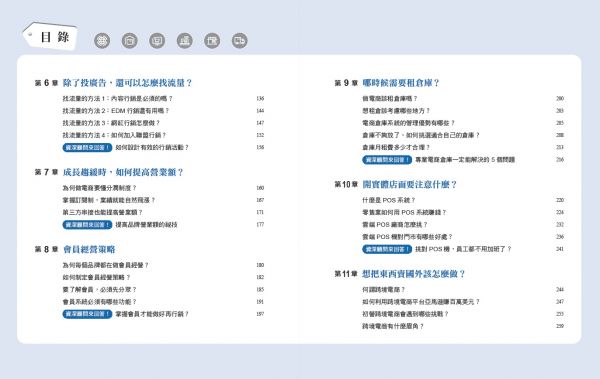Screen dimensions: 600x379
Task: Click the 目錄 price-tag label
Action: [50, 36]
